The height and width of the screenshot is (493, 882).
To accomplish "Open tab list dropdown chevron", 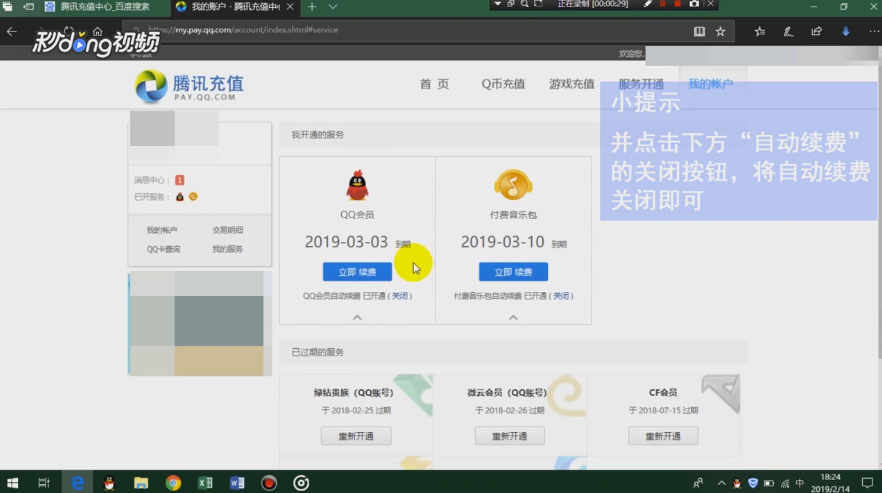I will point(333,7).
